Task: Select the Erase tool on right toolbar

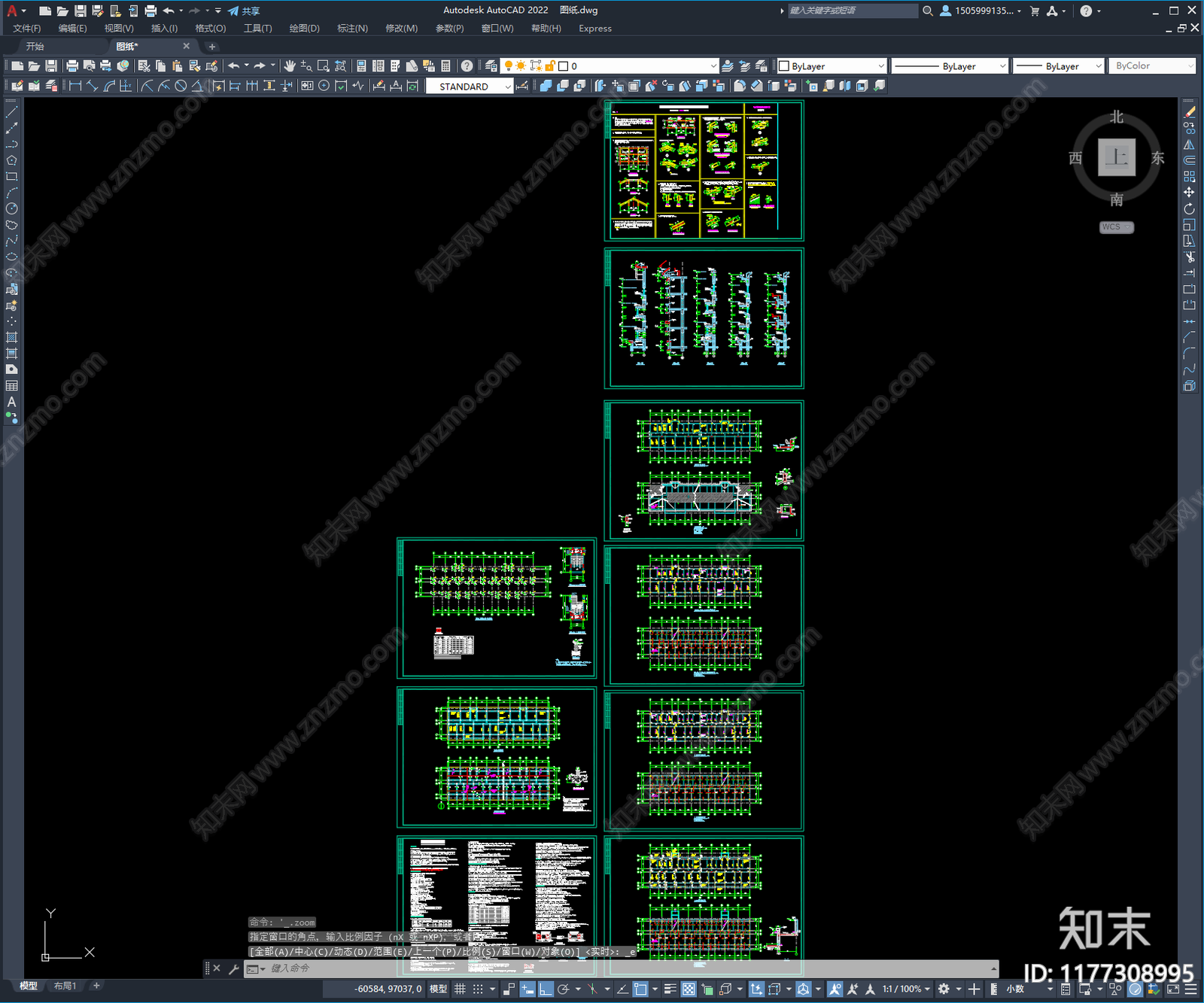Action: 1189,111
